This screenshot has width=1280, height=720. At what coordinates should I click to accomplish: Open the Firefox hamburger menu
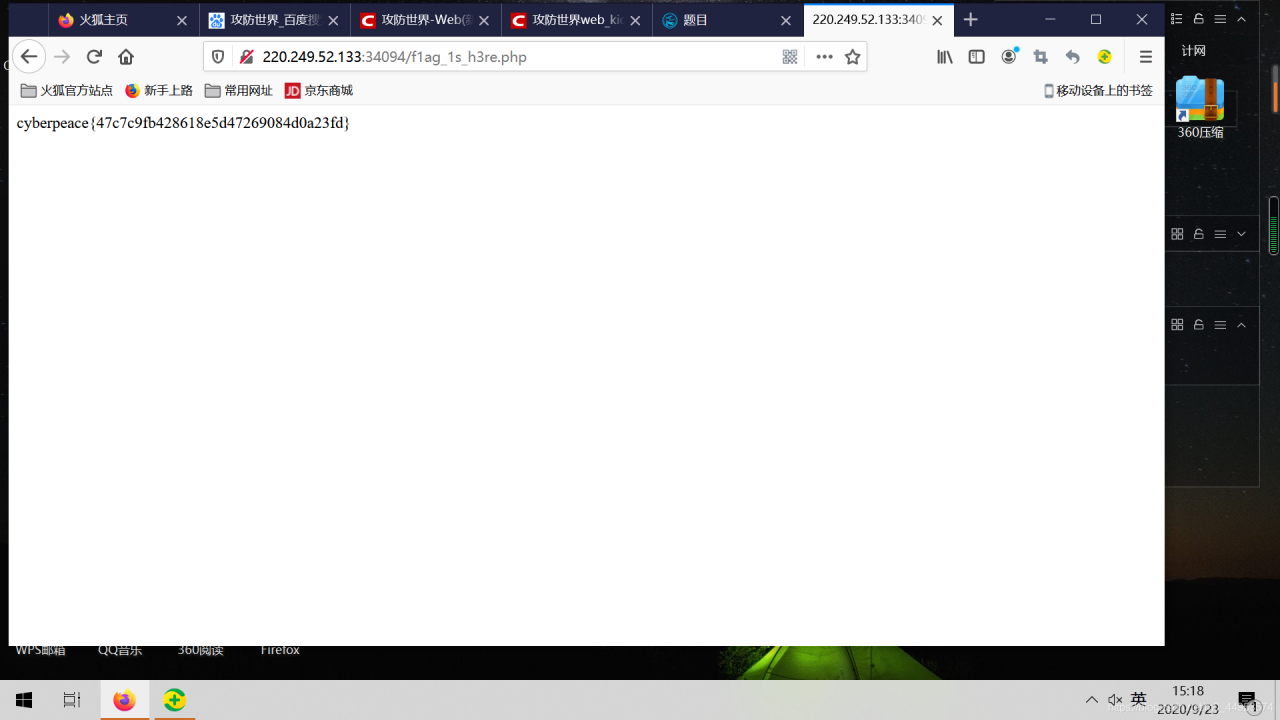1146,57
